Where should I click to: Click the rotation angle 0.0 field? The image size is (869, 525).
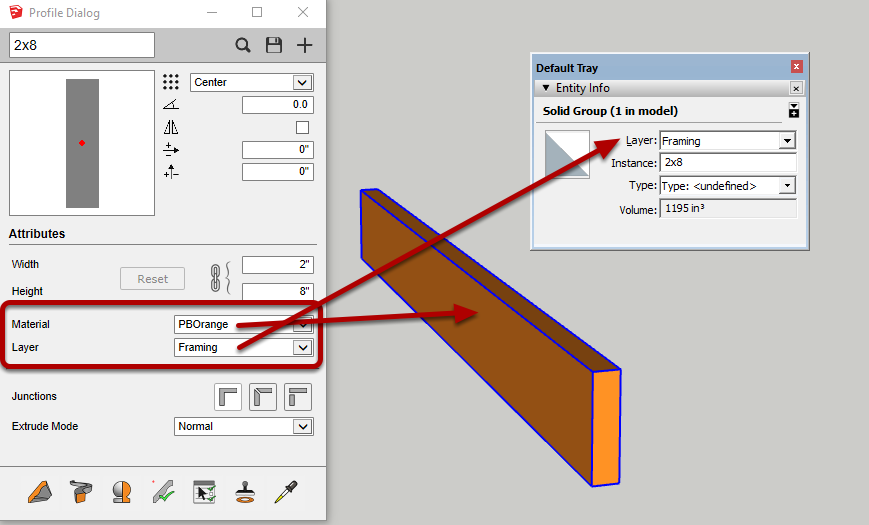[278, 105]
